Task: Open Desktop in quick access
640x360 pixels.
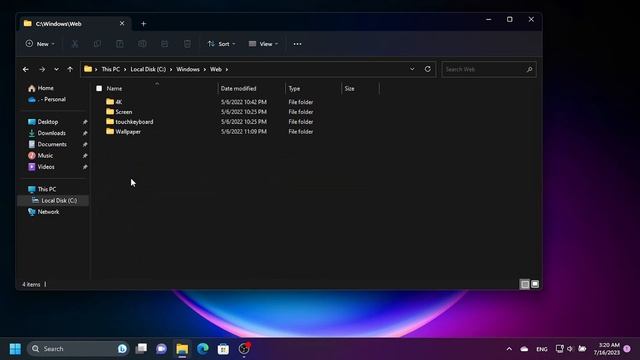Action: point(43,122)
